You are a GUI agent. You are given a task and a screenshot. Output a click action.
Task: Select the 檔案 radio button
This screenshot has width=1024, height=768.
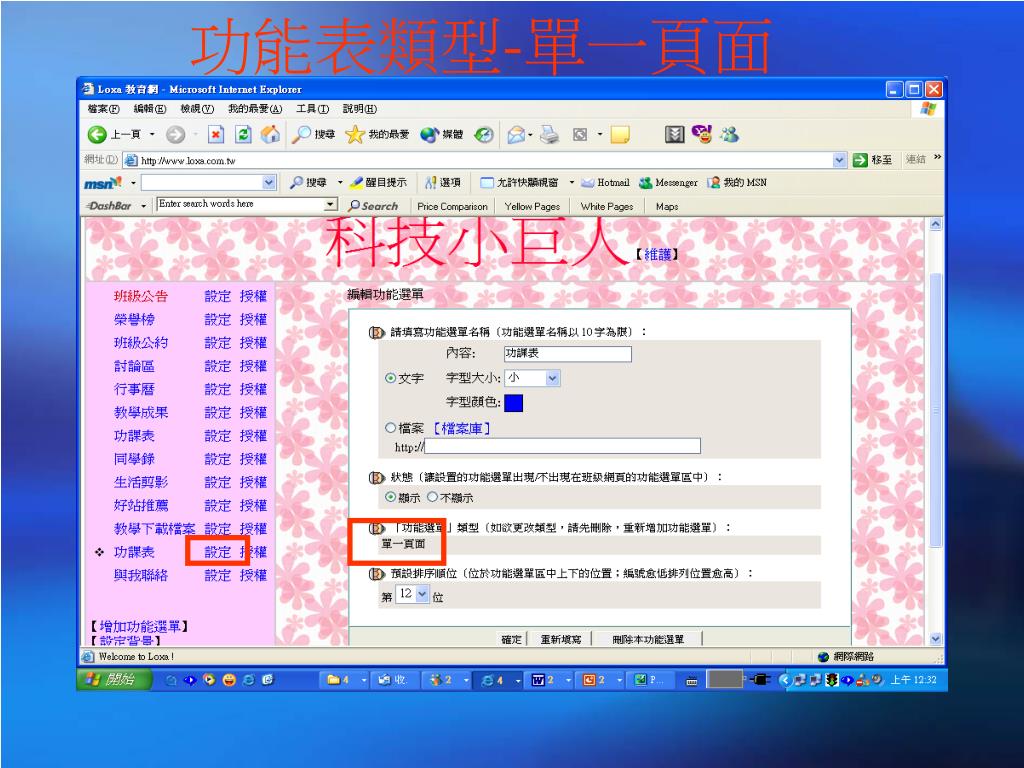coord(391,428)
